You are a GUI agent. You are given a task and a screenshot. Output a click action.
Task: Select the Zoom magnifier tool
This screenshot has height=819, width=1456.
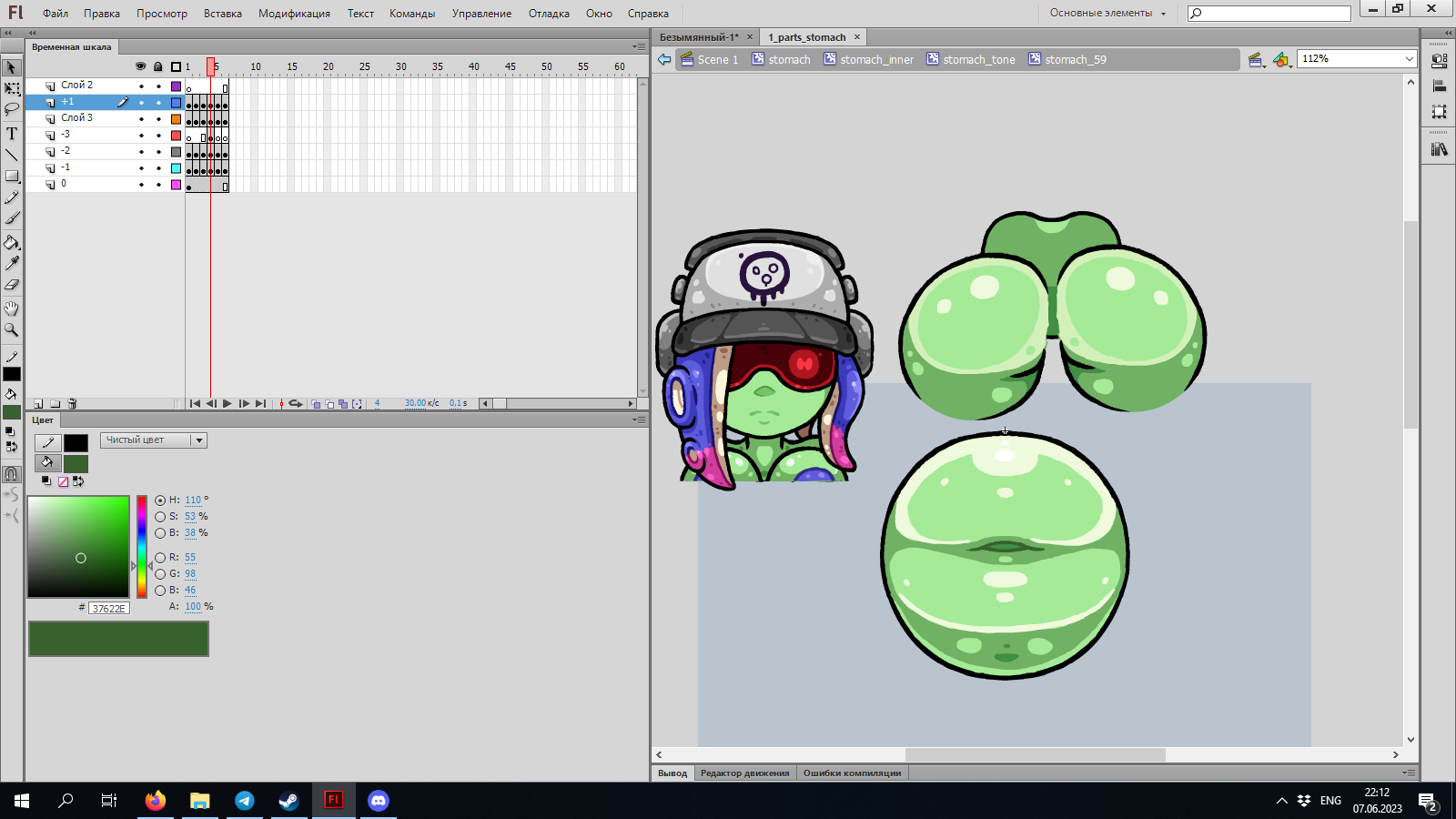12,329
